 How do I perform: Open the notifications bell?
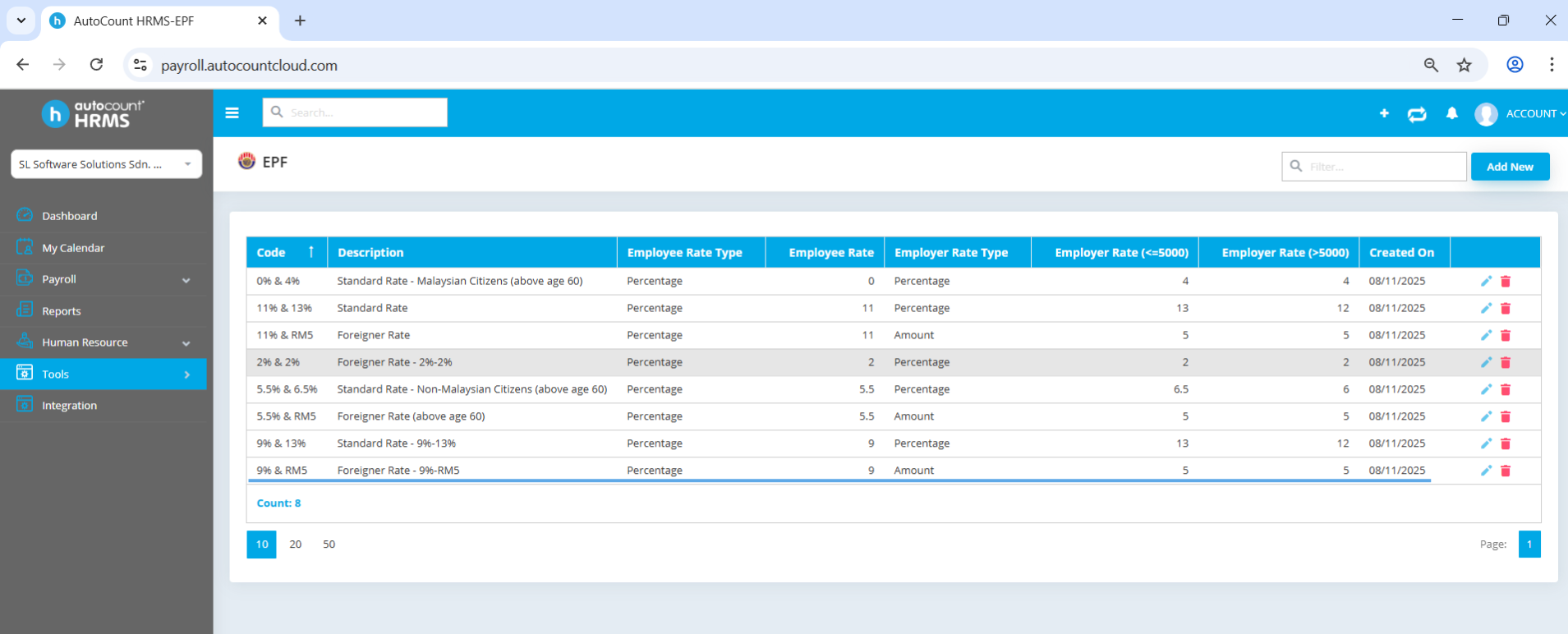click(x=1452, y=113)
